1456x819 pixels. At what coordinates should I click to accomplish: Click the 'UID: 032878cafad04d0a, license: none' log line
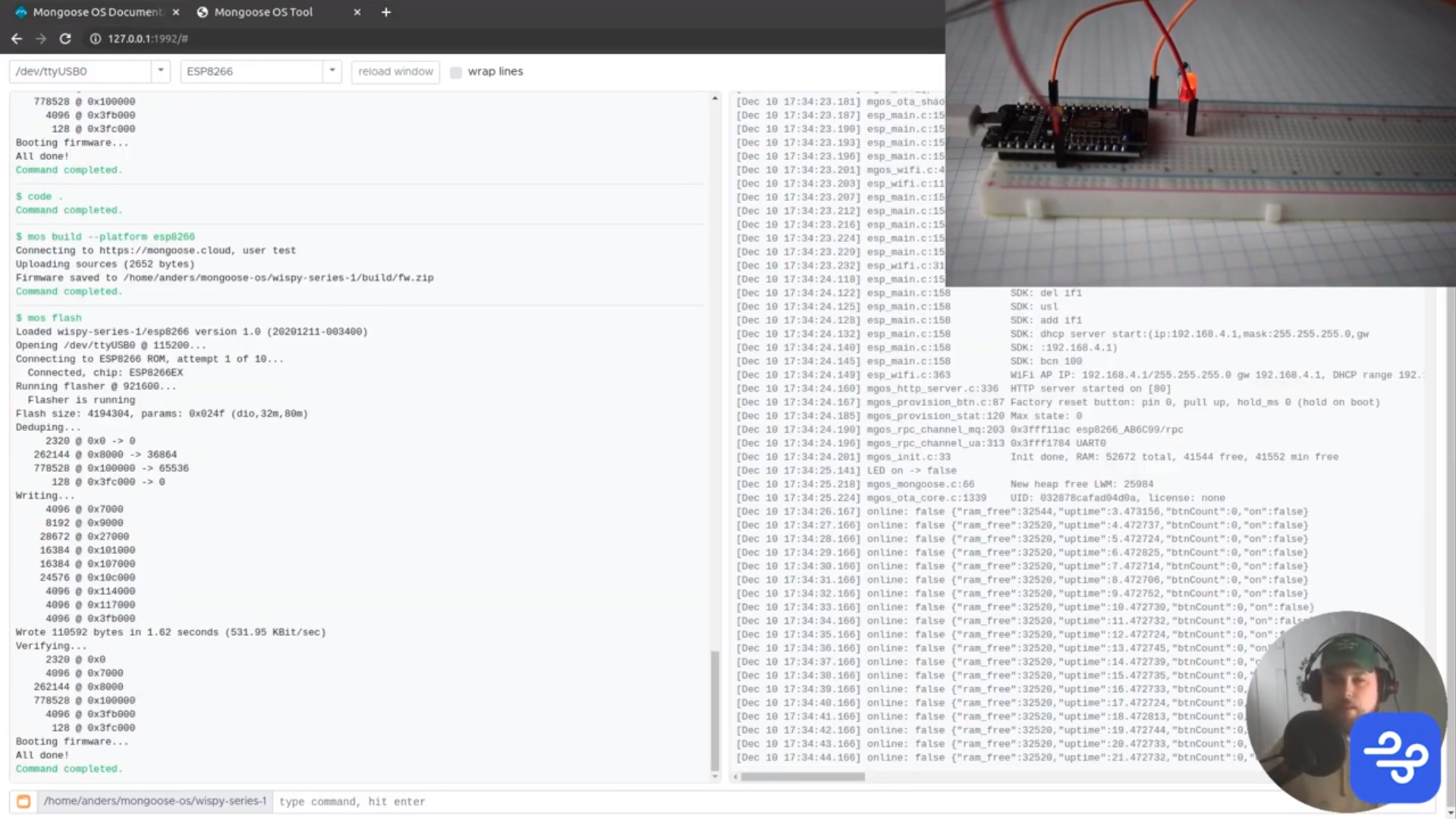[x=980, y=498]
